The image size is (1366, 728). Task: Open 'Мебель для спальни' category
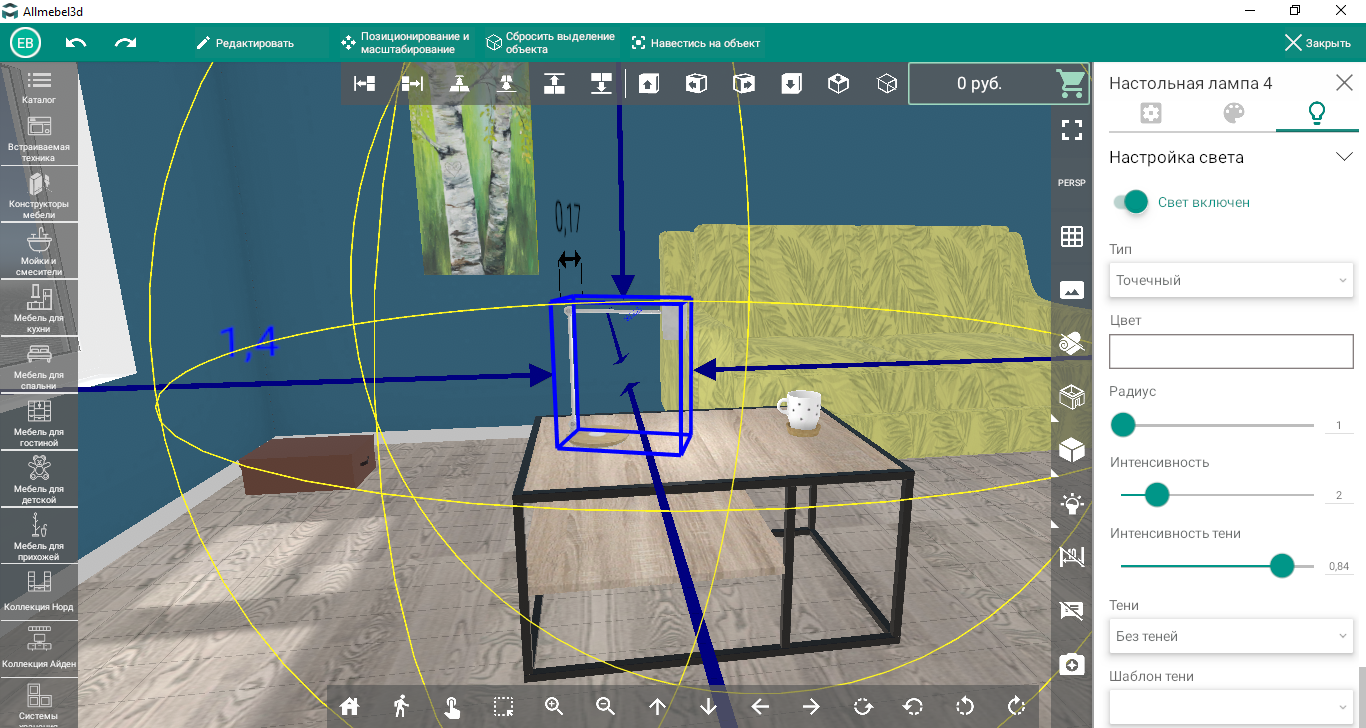pyautogui.click(x=40, y=366)
